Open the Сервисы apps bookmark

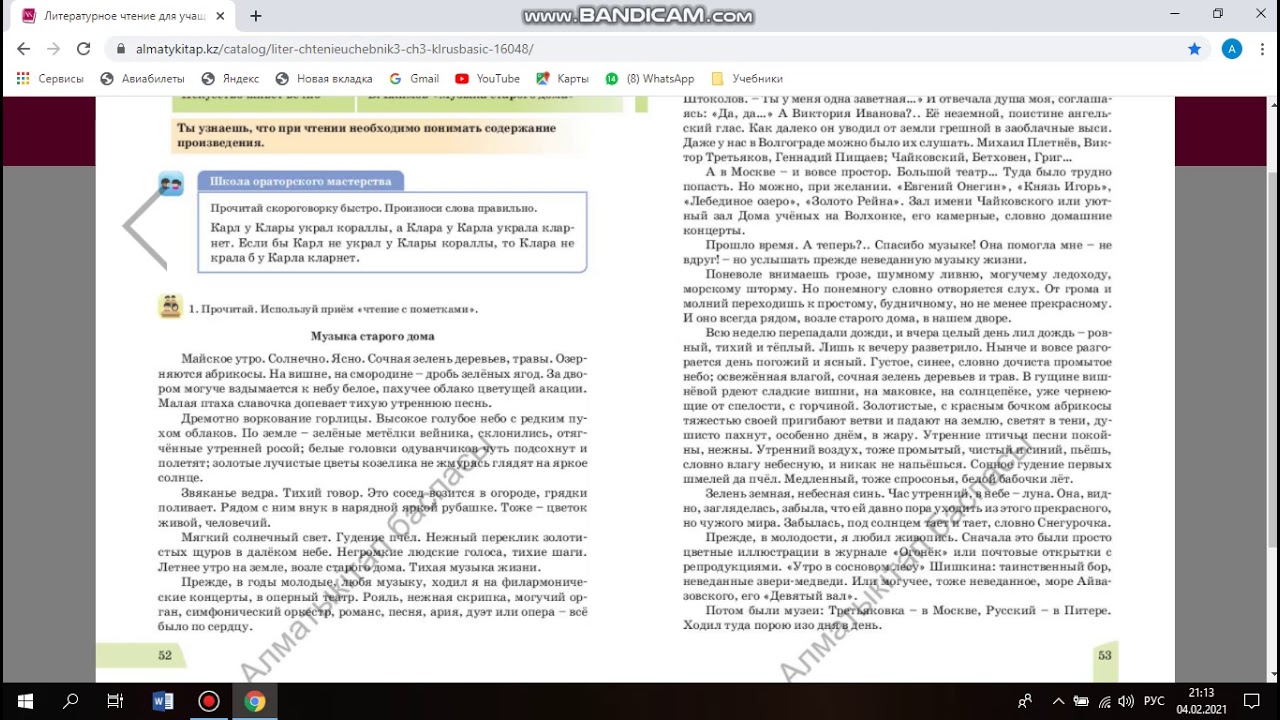(50, 79)
